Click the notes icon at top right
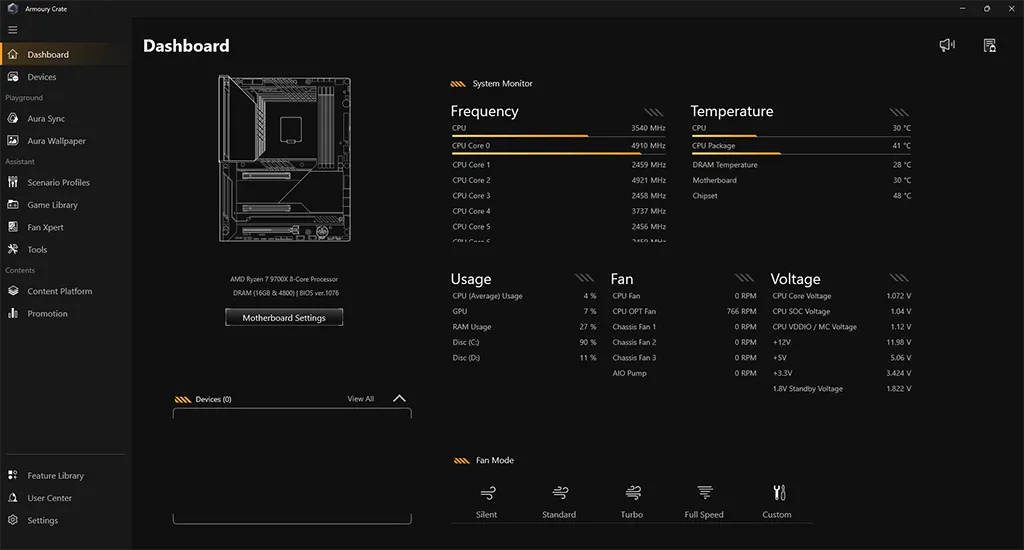This screenshot has height=550, width=1024. click(989, 45)
